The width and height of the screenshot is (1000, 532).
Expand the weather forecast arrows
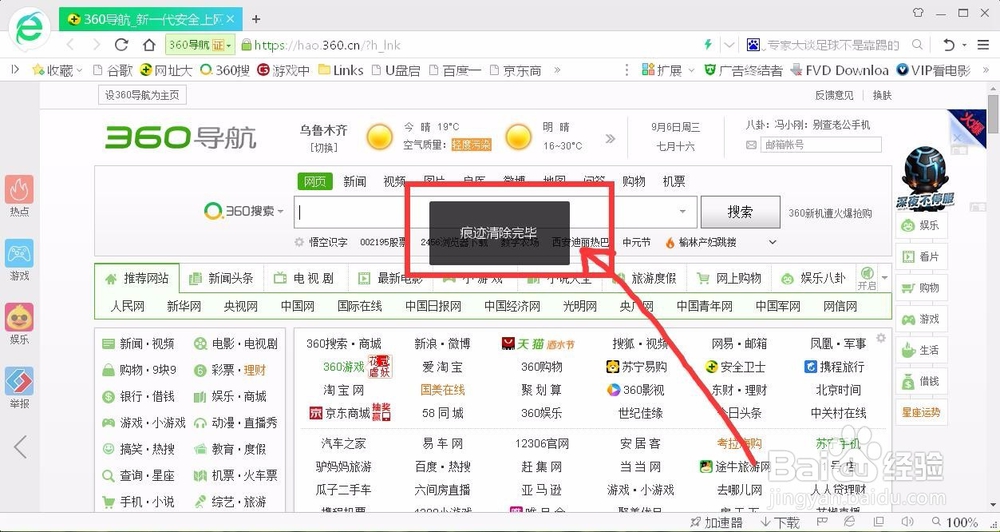pos(610,138)
